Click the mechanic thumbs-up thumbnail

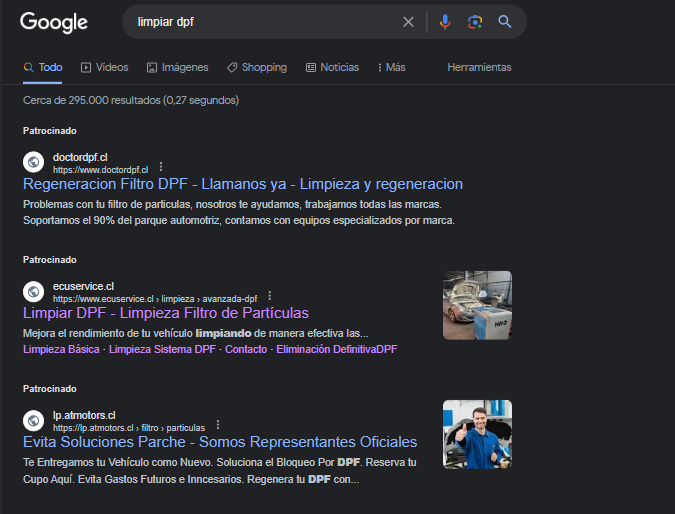pyautogui.click(x=477, y=434)
